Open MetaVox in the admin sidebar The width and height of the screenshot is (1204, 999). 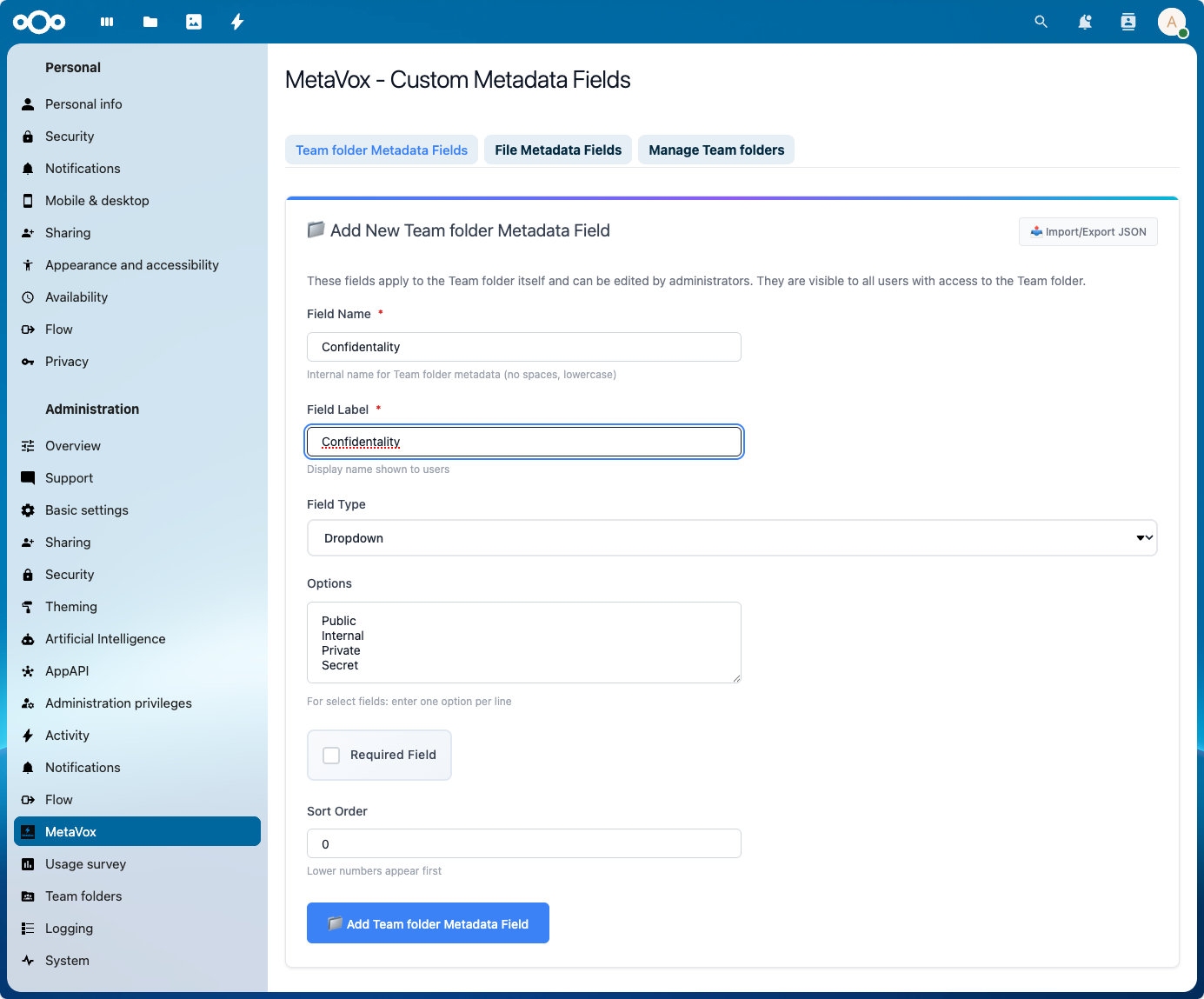(x=137, y=831)
